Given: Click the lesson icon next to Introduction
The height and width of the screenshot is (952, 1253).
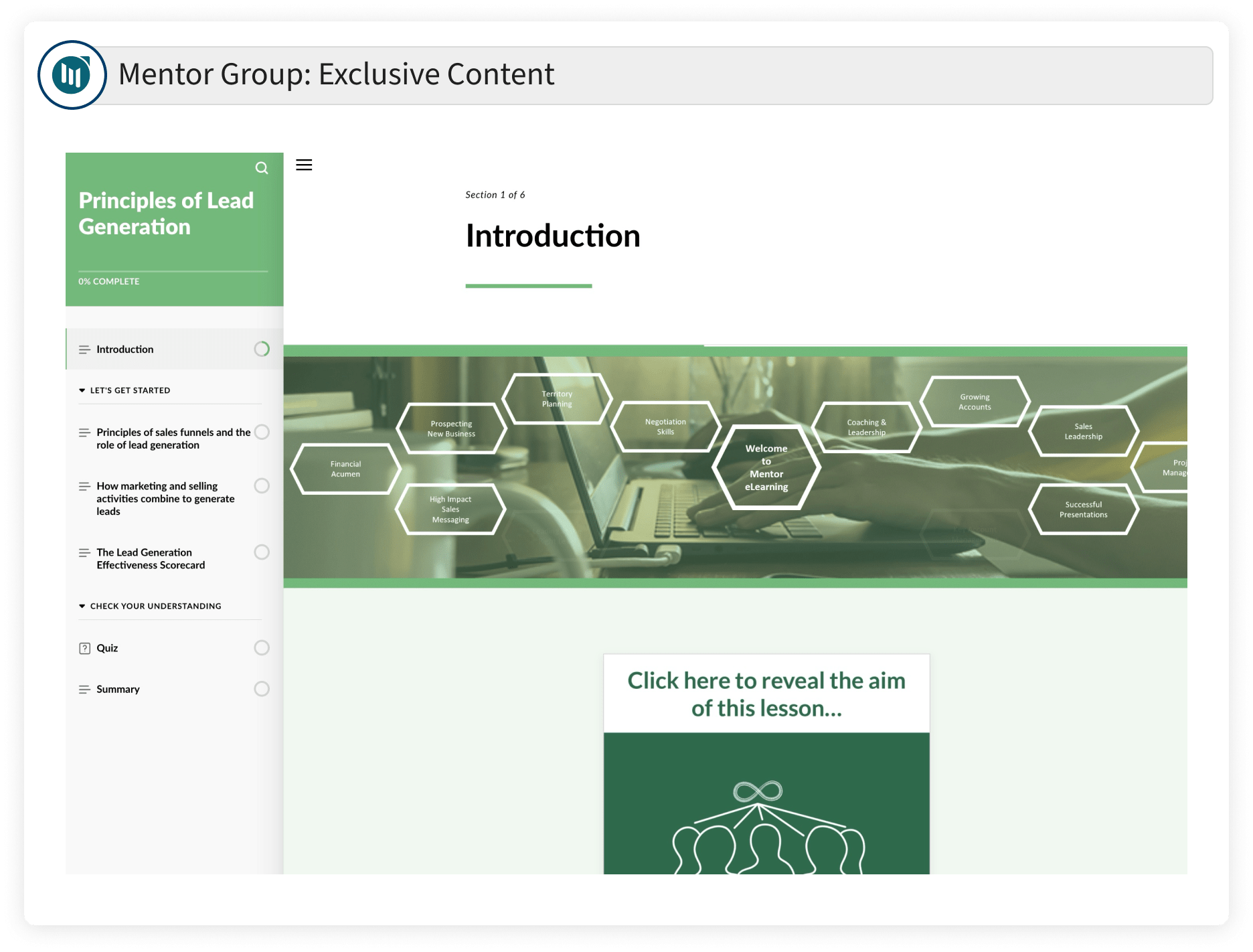Looking at the screenshot, I should point(84,349).
